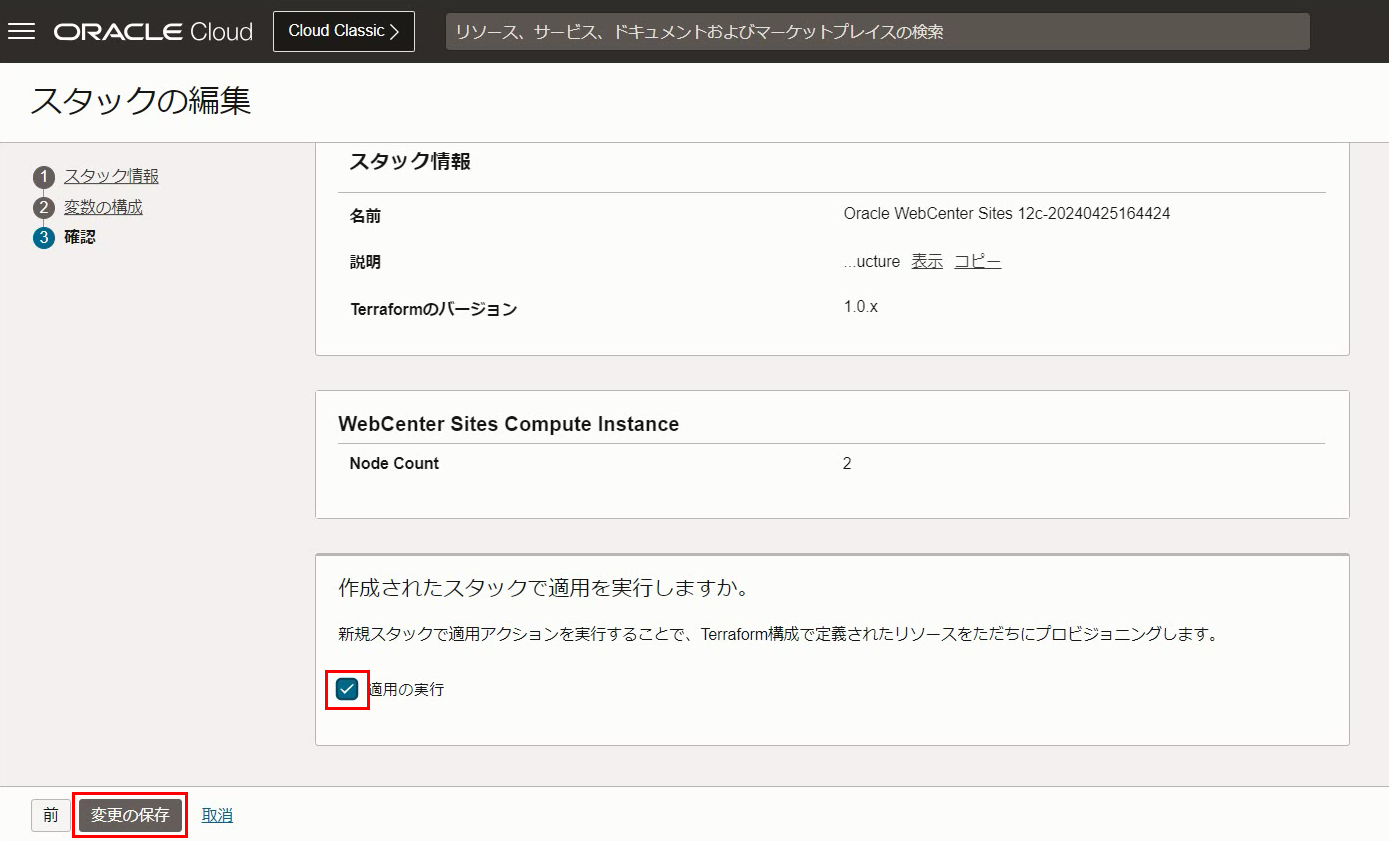Image resolution: width=1389 pixels, height=841 pixels.
Task: Switch to Cloud Classic
Action: tap(344, 31)
